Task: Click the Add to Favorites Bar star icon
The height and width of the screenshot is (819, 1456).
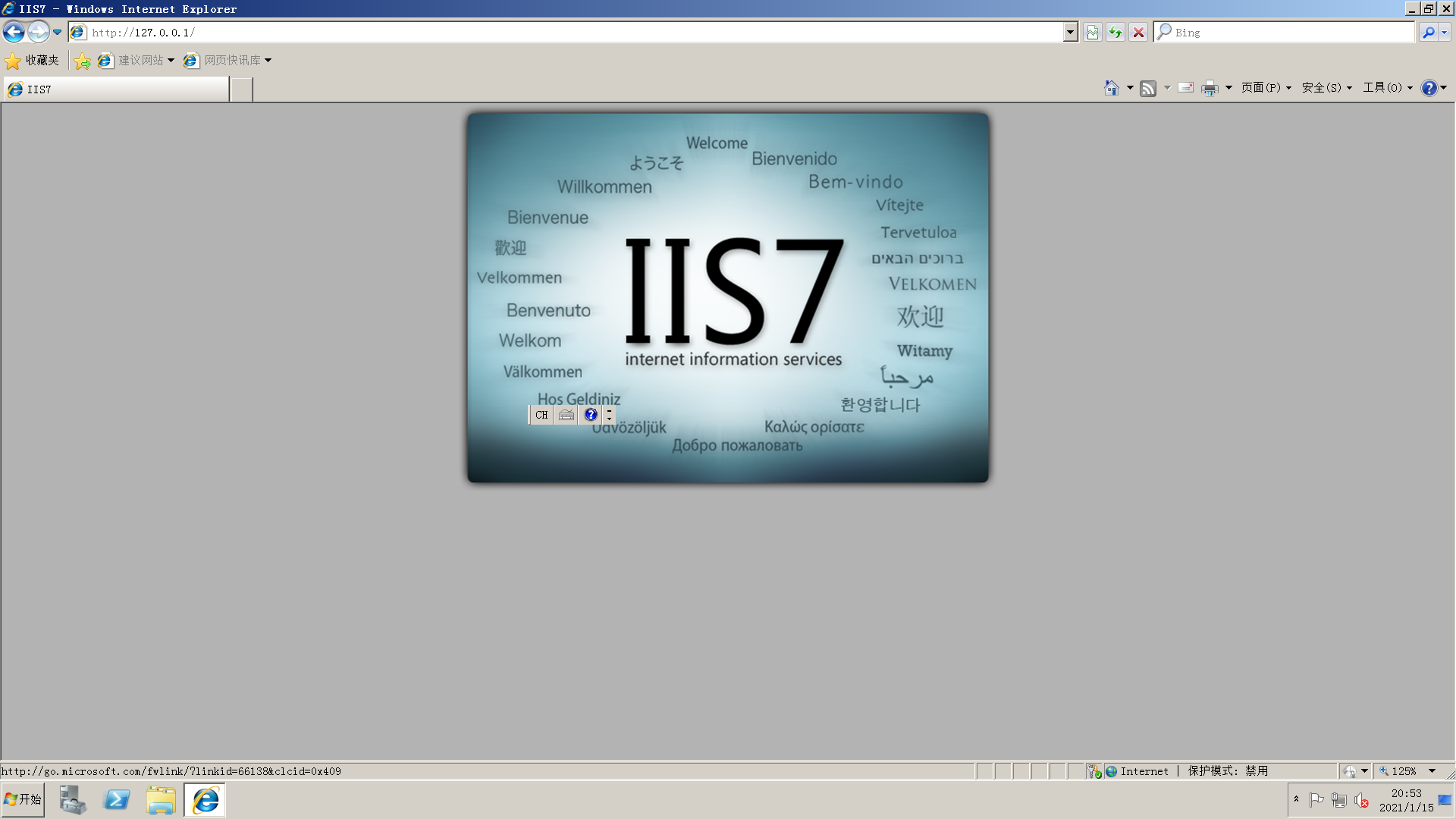Action: [82, 61]
